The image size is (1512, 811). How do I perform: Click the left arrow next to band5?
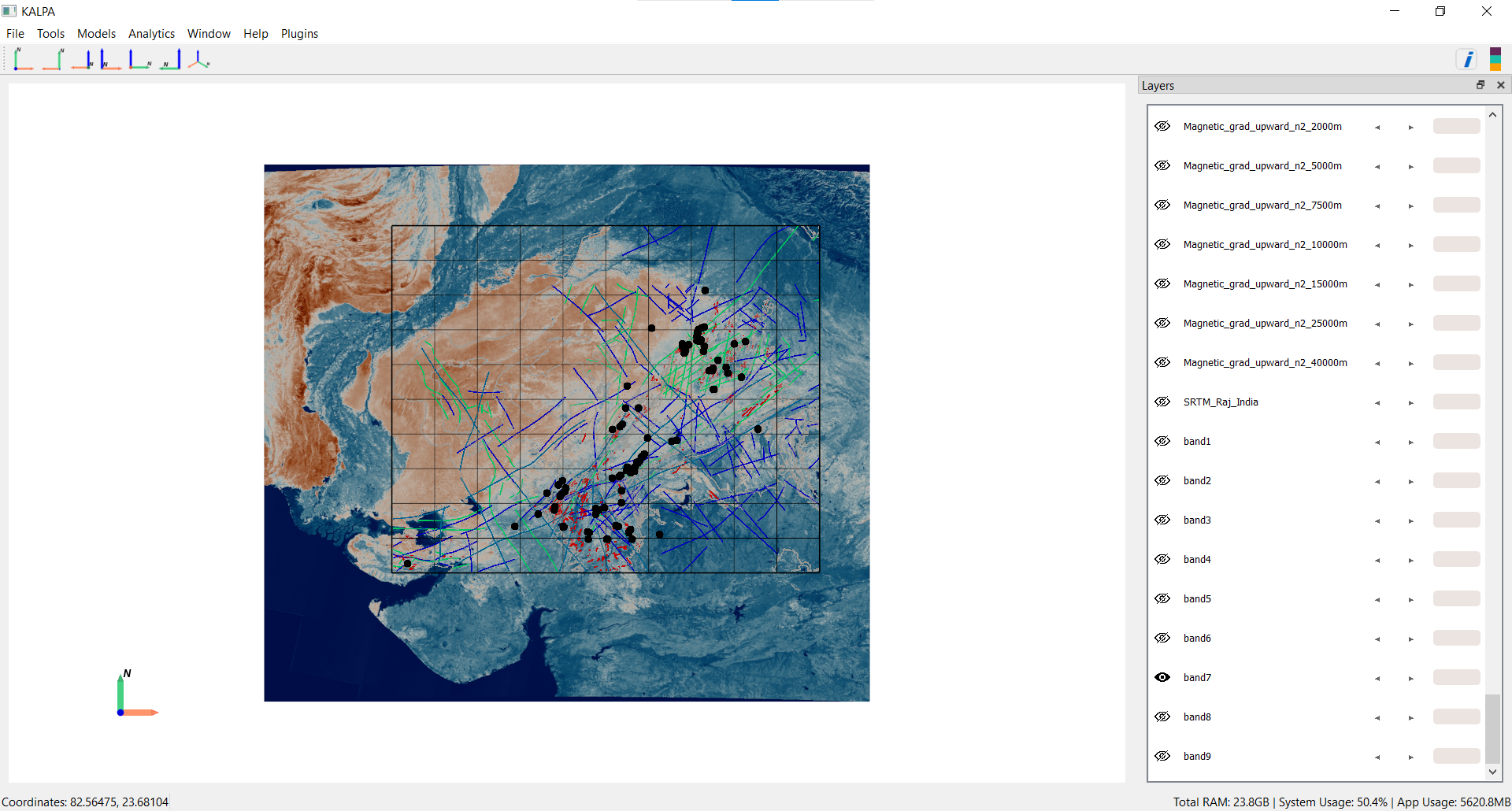point(1377,599)
